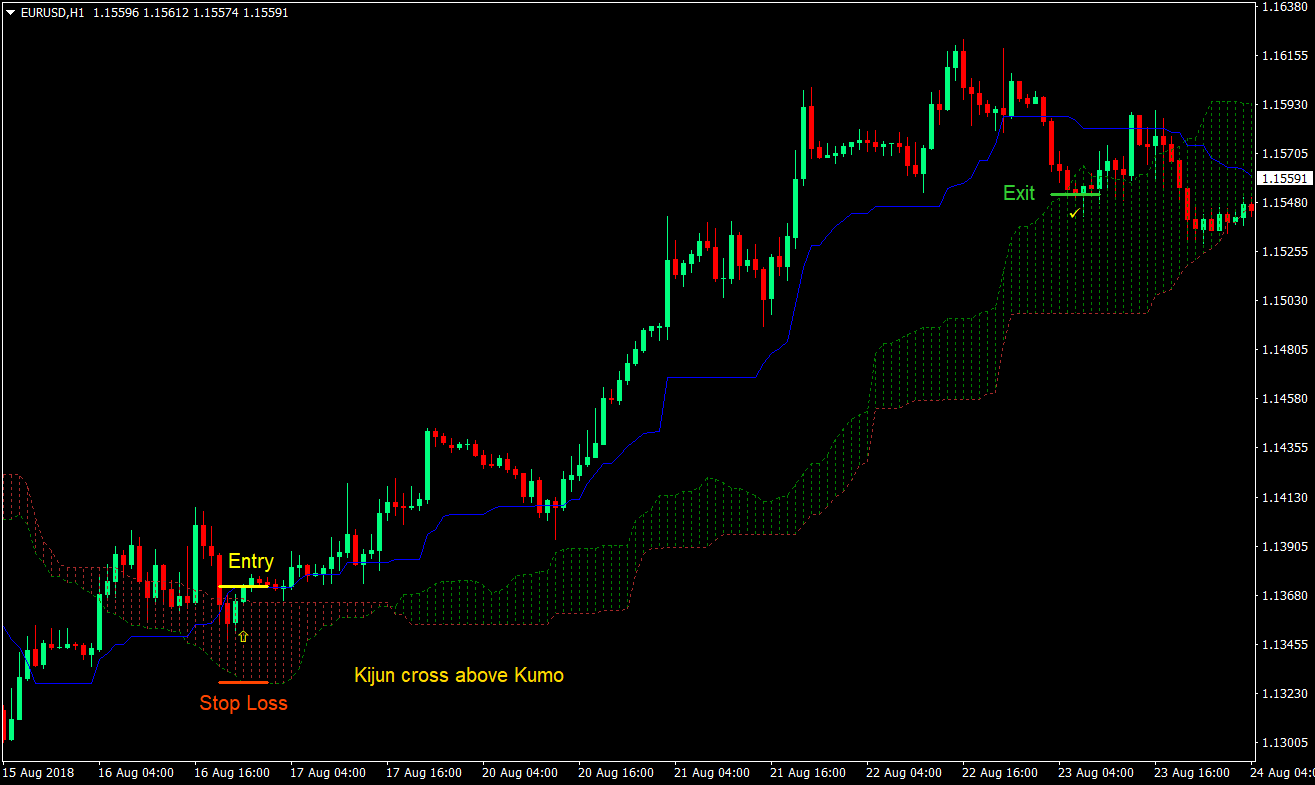Click the Entry text label
This screenshot has height=785, width=1315.
click(x=251, y=562)
